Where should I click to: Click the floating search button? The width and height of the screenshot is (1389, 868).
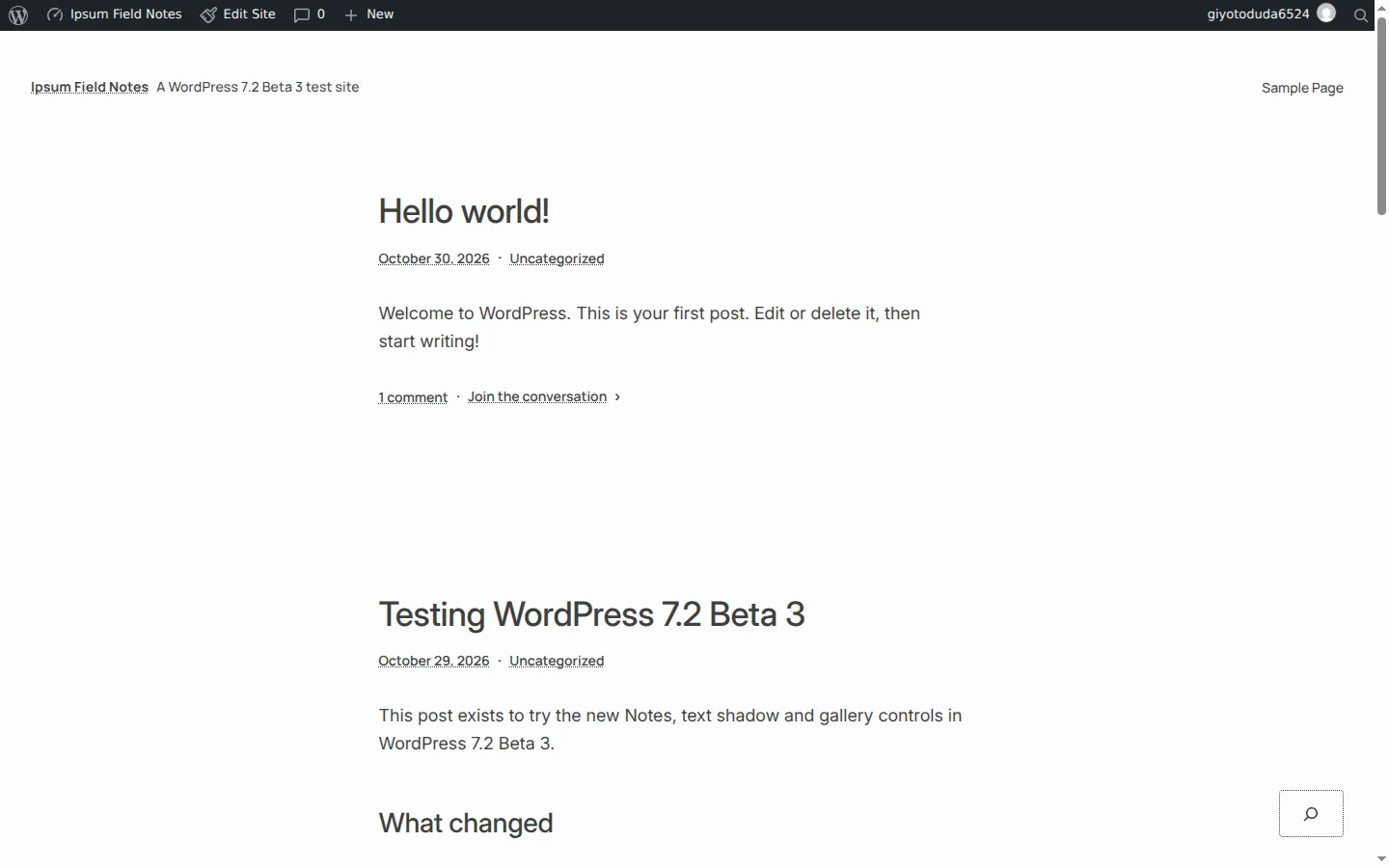click(x=1311, y=814)
